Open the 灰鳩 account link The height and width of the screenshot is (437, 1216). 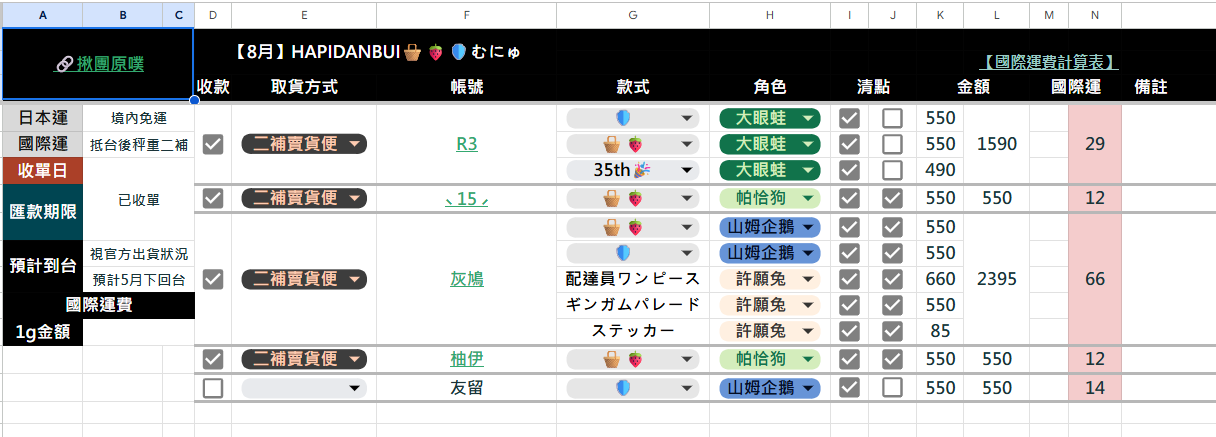pos(467,279)
